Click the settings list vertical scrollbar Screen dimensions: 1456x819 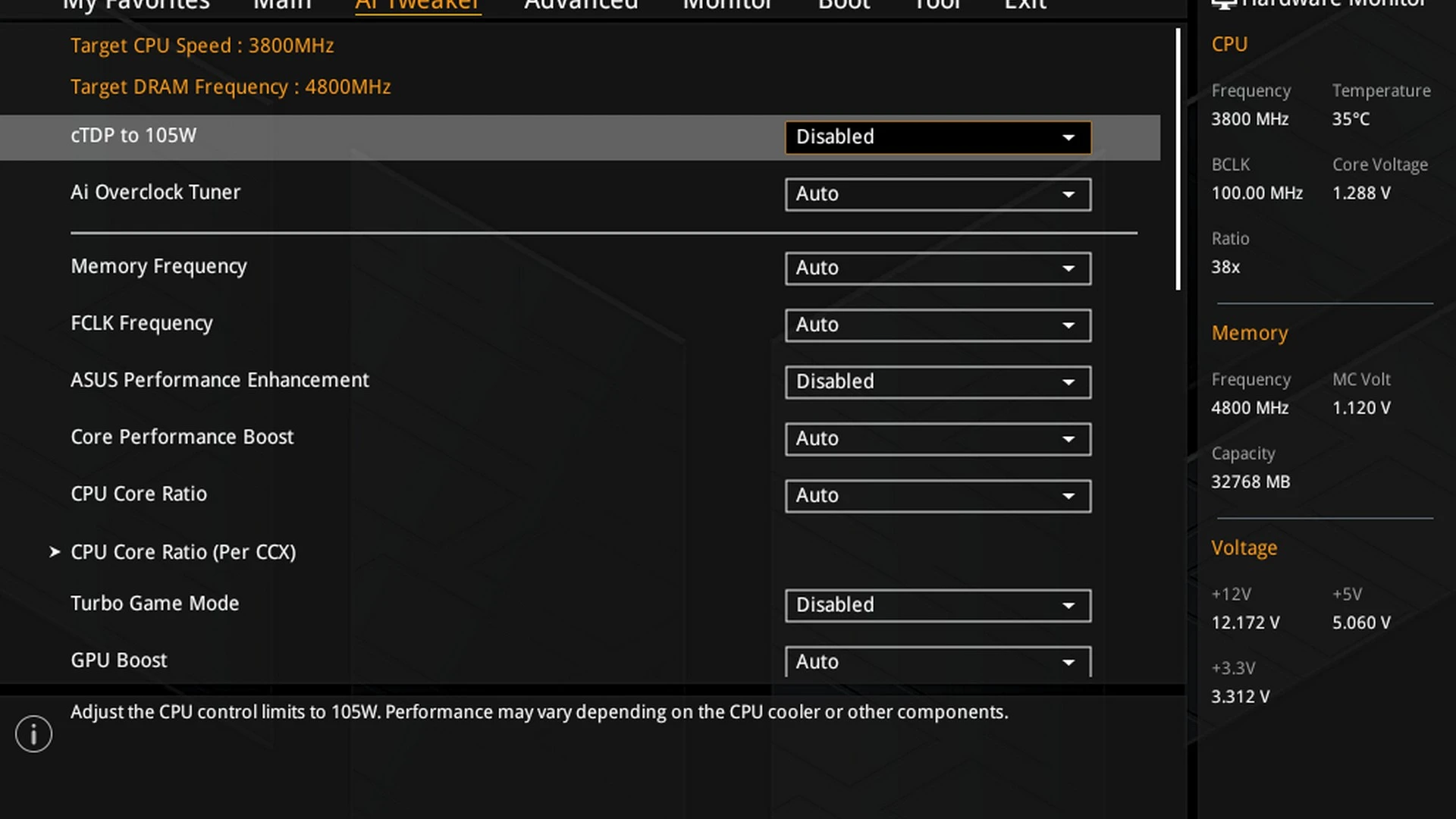click(x=1178, y=159)
